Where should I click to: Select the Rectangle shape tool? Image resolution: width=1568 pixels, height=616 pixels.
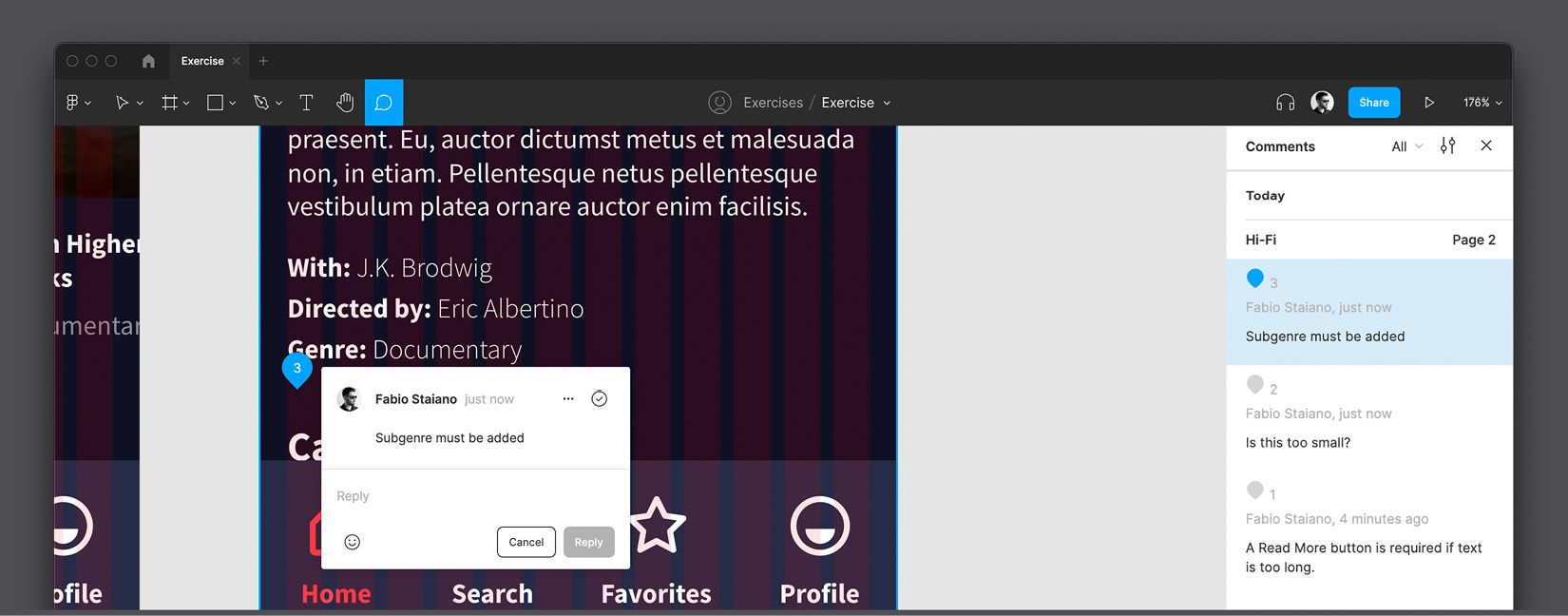click(x=216, y=103)
